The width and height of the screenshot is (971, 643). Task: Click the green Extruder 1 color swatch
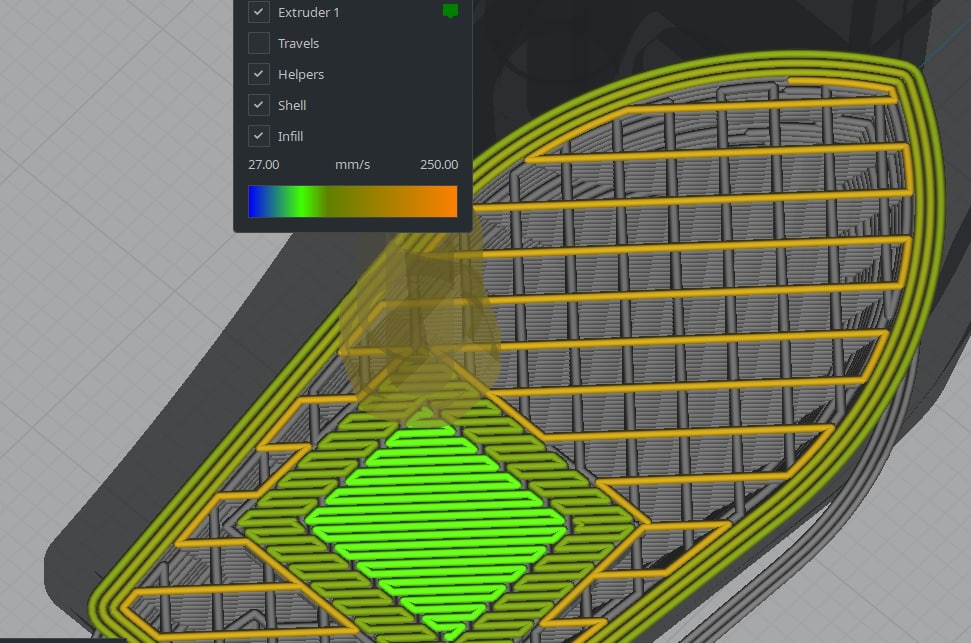click(450, 11)
